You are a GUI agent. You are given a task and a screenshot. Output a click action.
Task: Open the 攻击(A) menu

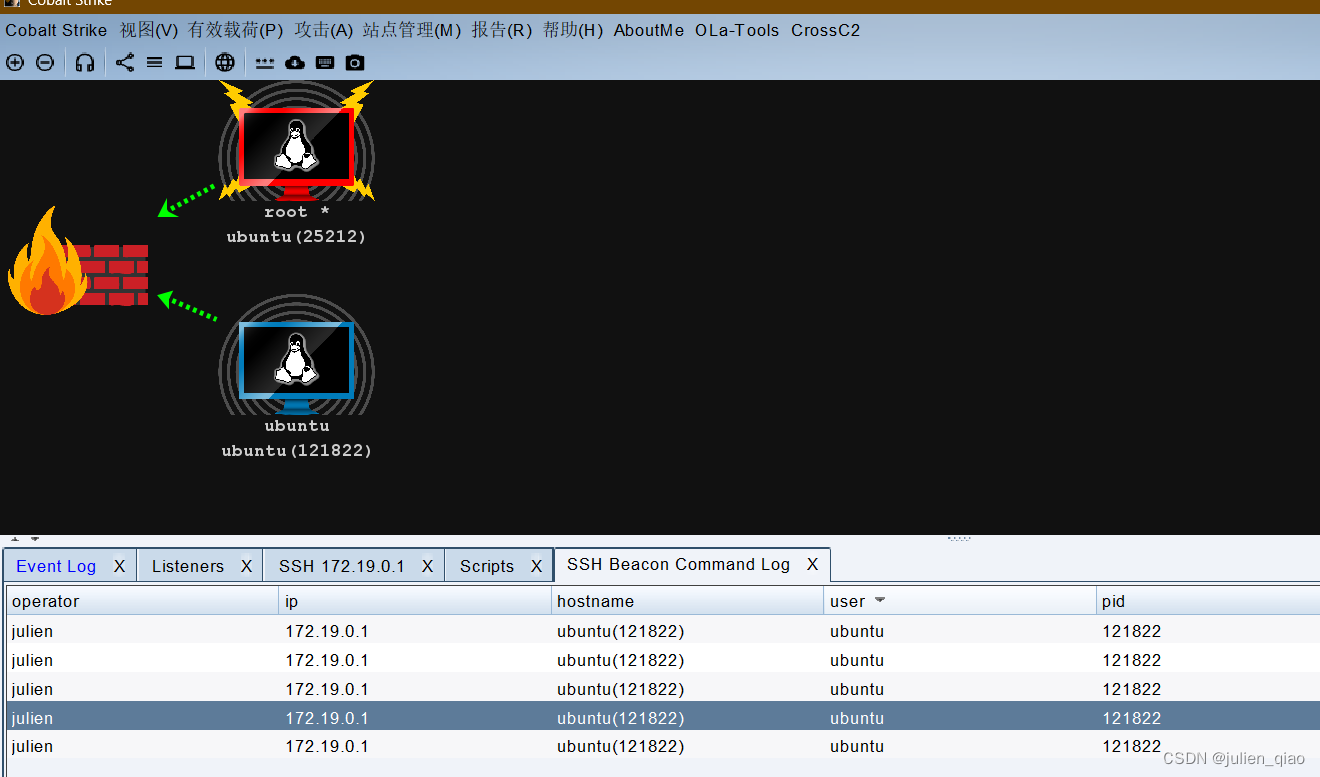pyautogui.click(x=324, y=30)
